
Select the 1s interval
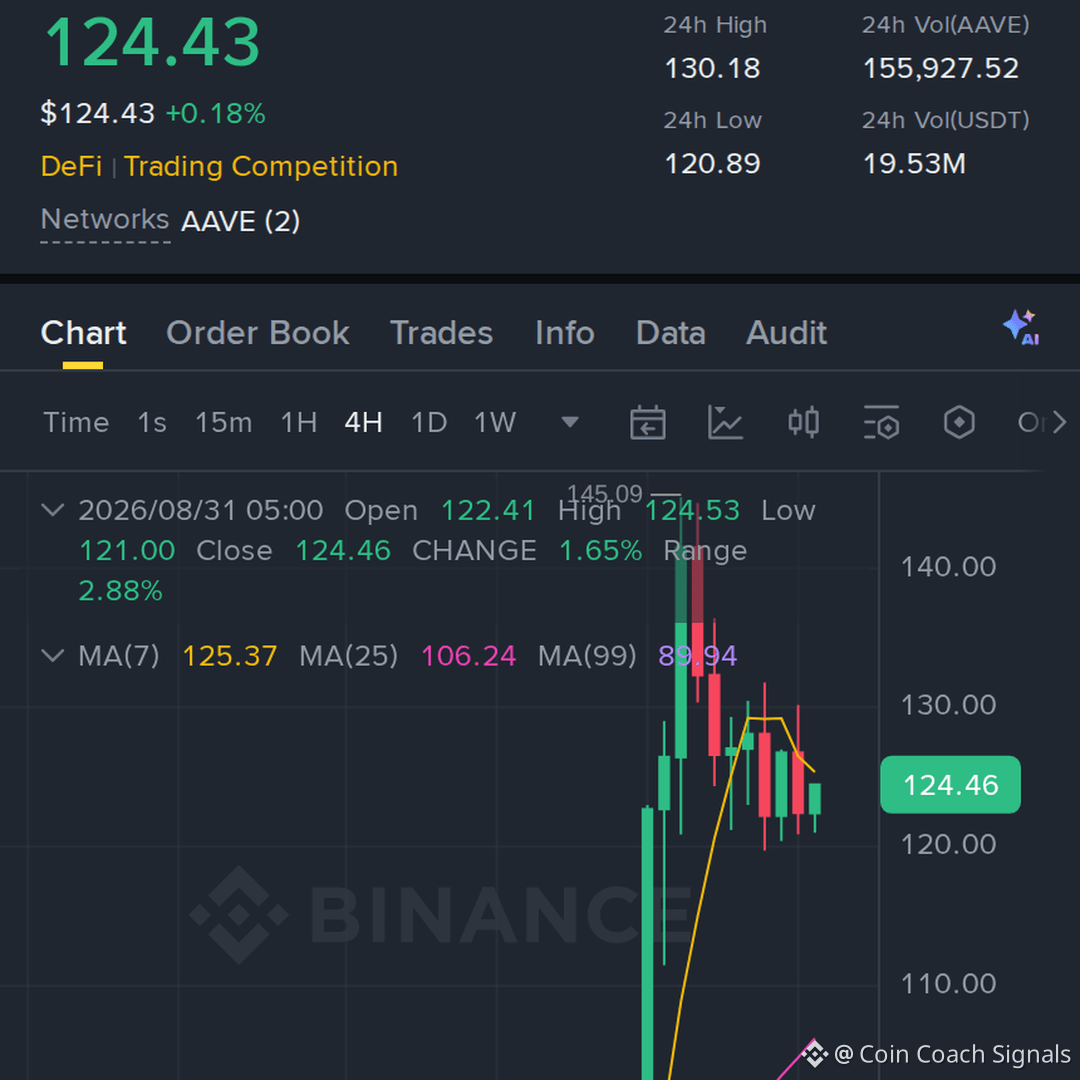click(152, 422)
